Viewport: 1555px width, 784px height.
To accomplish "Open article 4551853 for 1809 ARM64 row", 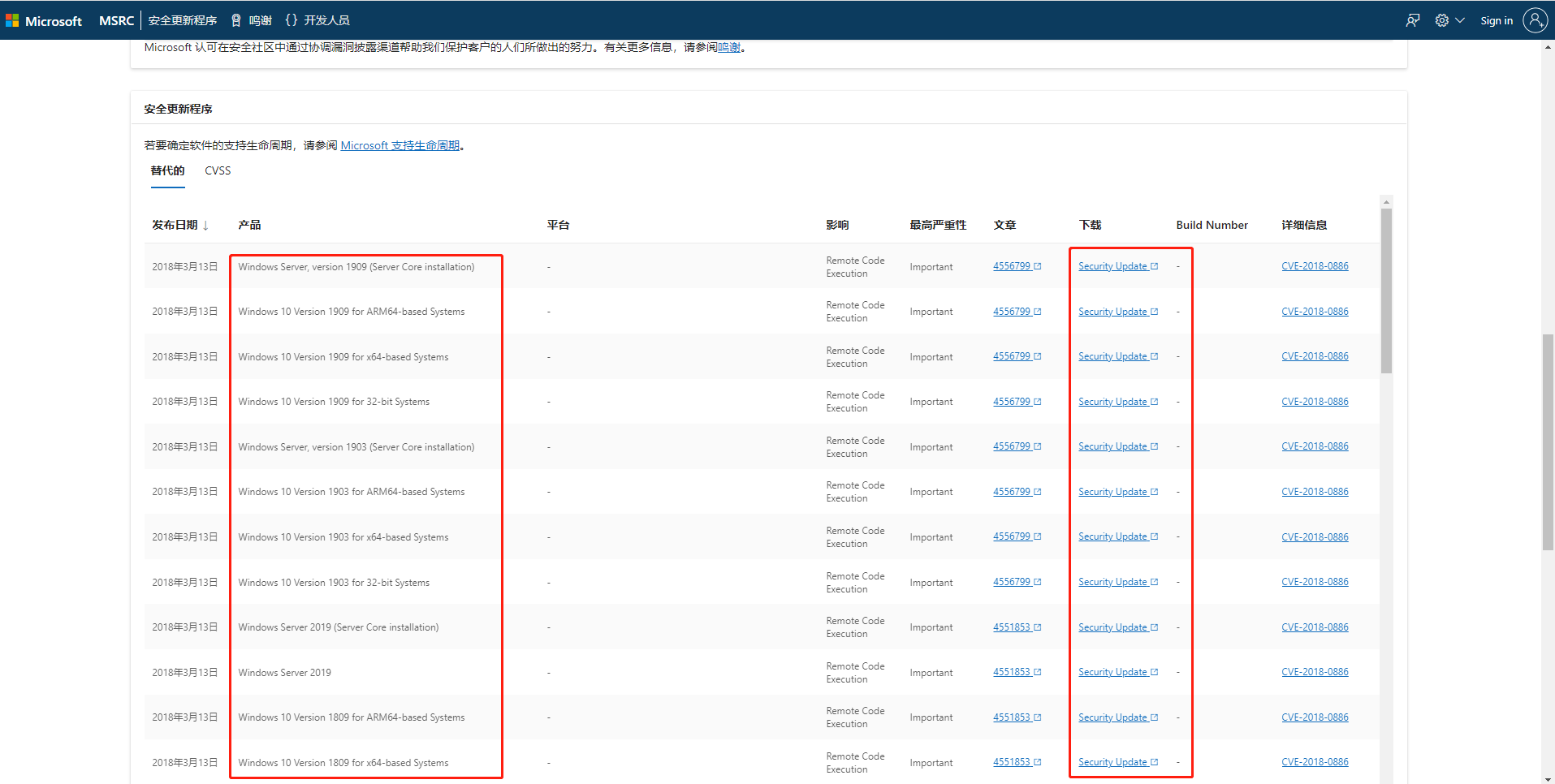I will [x=1017, y=717].
